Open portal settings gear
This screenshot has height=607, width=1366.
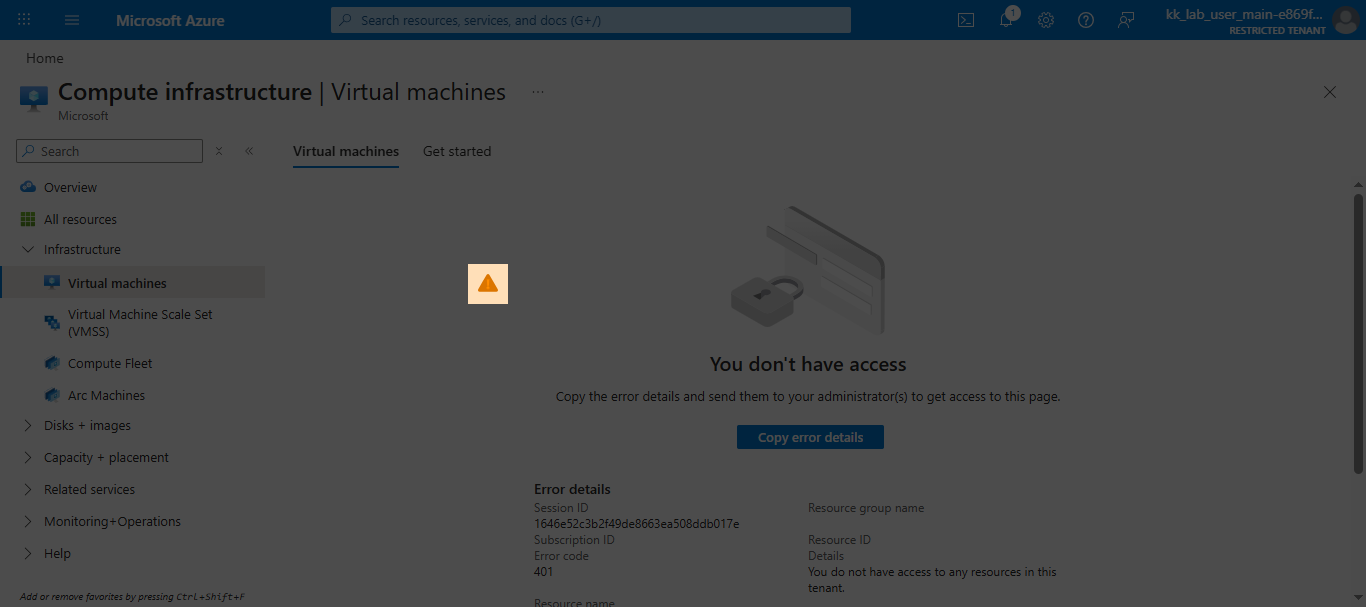click(x=1046, y=20)
